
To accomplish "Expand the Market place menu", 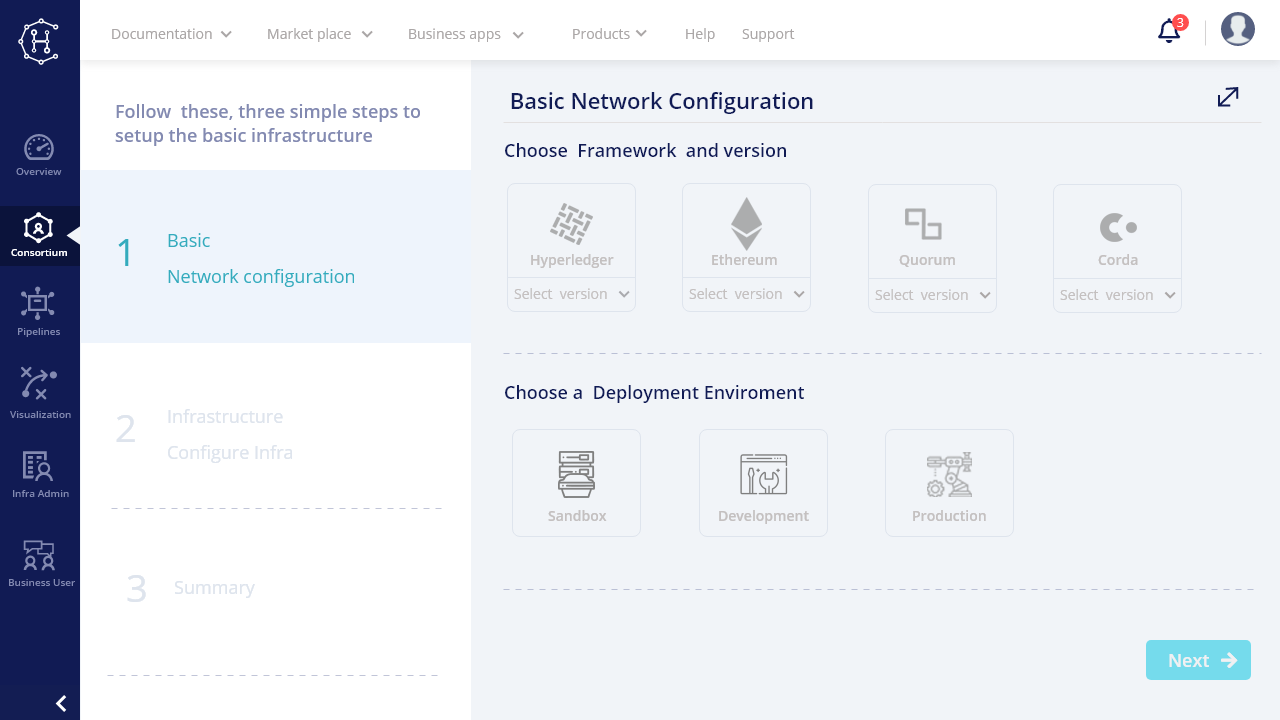I will click(x=319, y=34).
